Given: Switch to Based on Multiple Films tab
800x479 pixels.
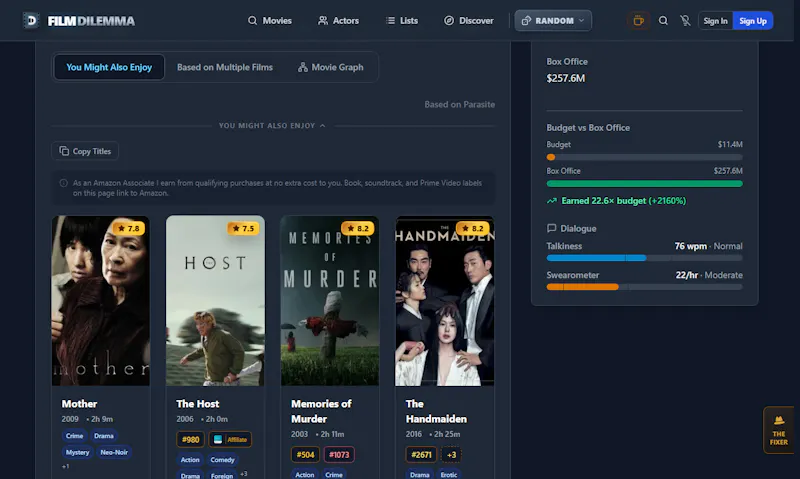Looking at the screenshot, I should [225, 67].
